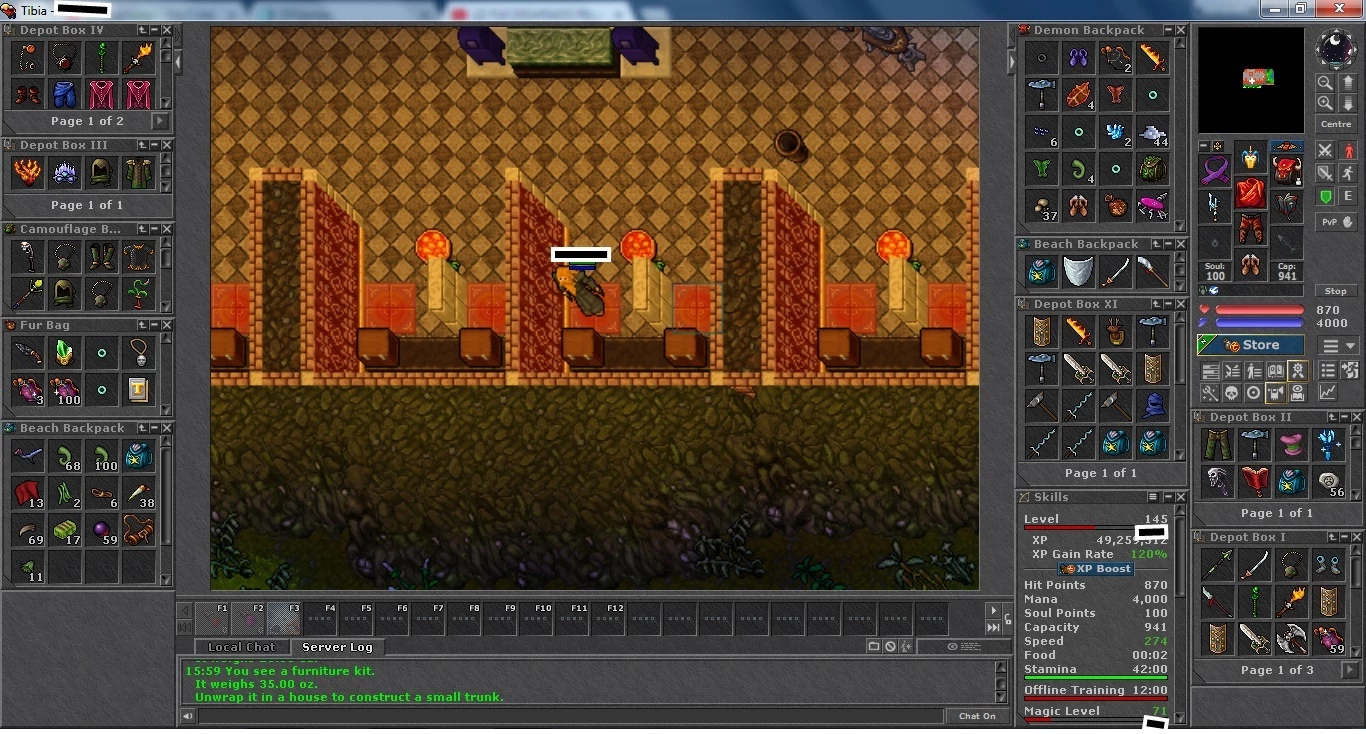This screenshot has width=1366, height=734.
Task: Toggle the PvP hand mode
Action: point(1337,222)
